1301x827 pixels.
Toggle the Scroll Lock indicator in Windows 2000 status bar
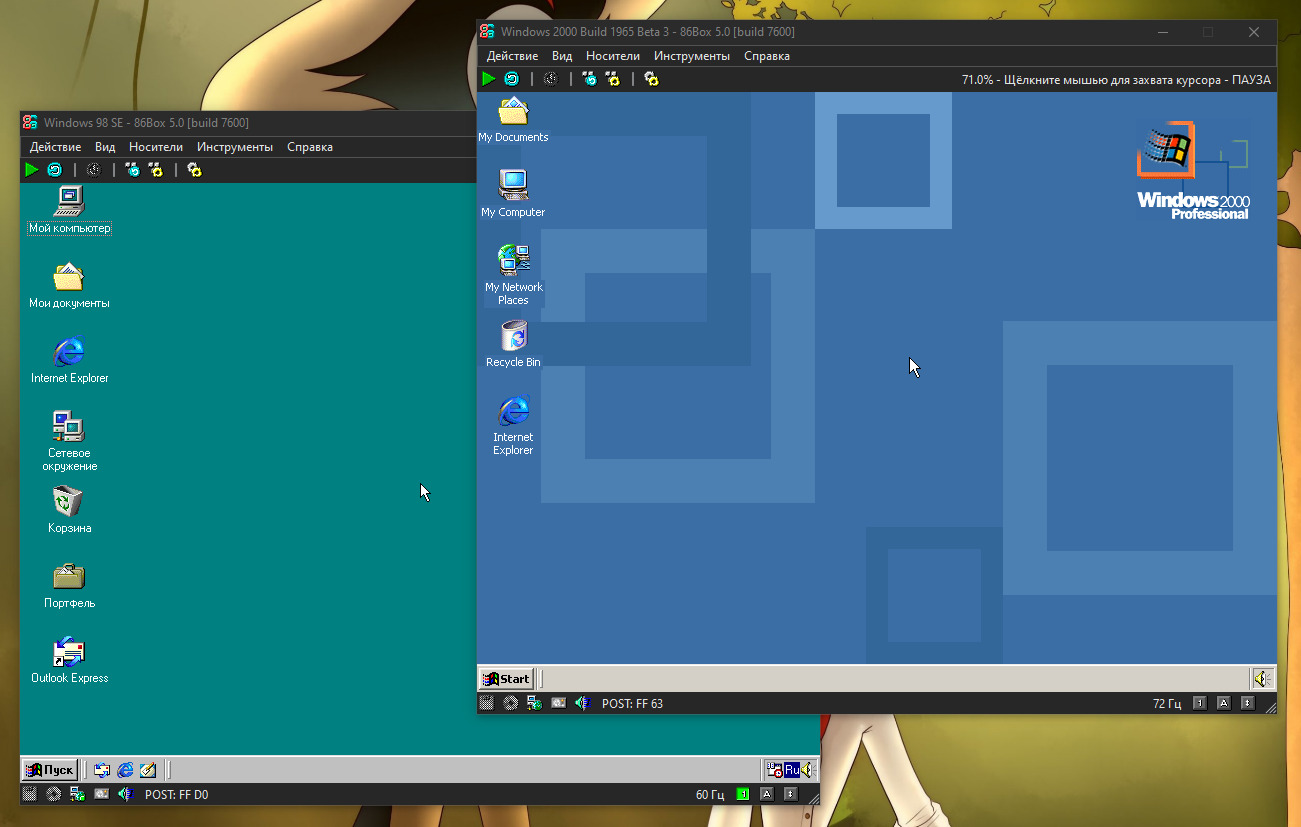(1247, 703)
